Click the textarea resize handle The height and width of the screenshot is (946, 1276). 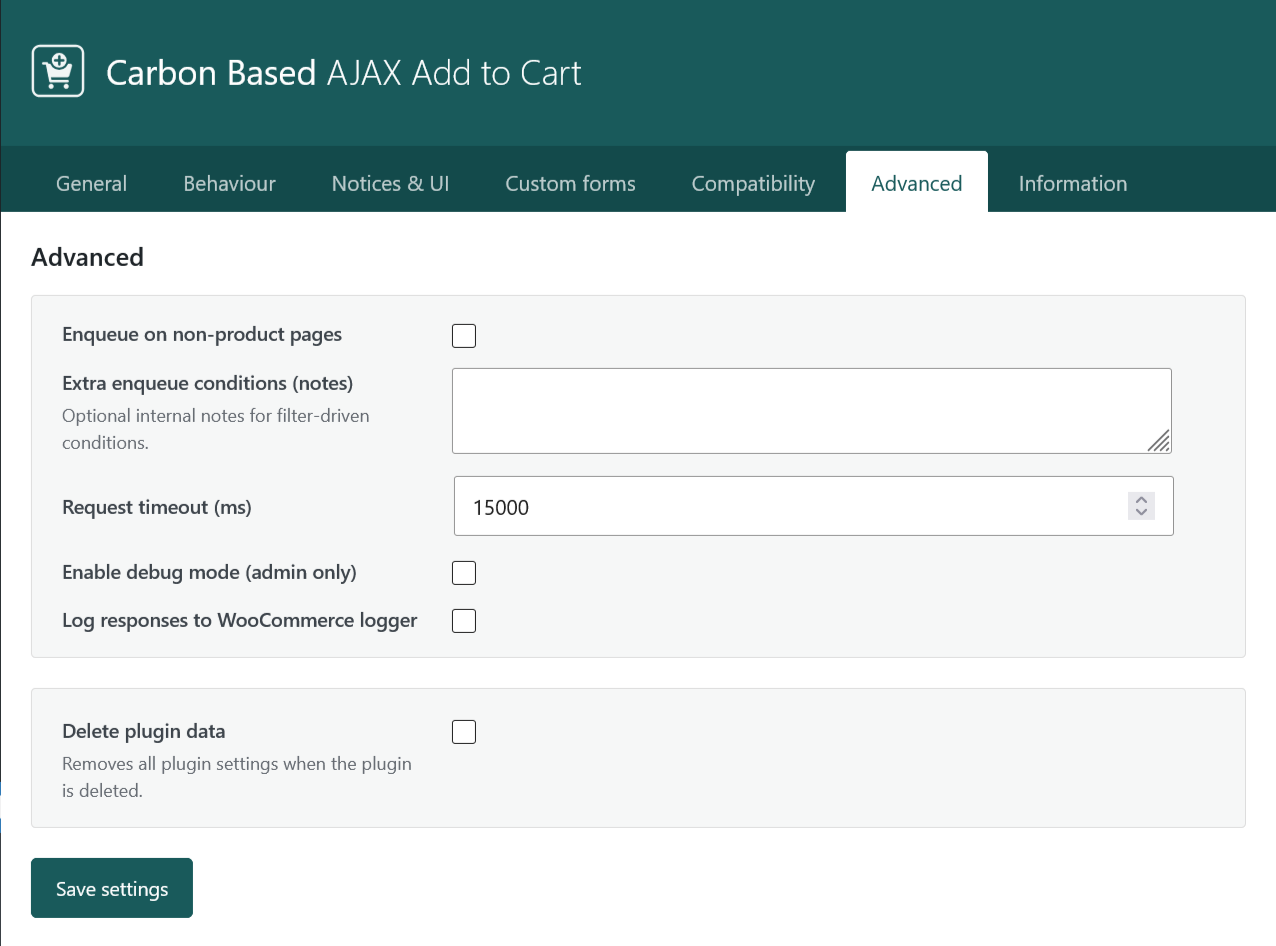[1158, 441]
